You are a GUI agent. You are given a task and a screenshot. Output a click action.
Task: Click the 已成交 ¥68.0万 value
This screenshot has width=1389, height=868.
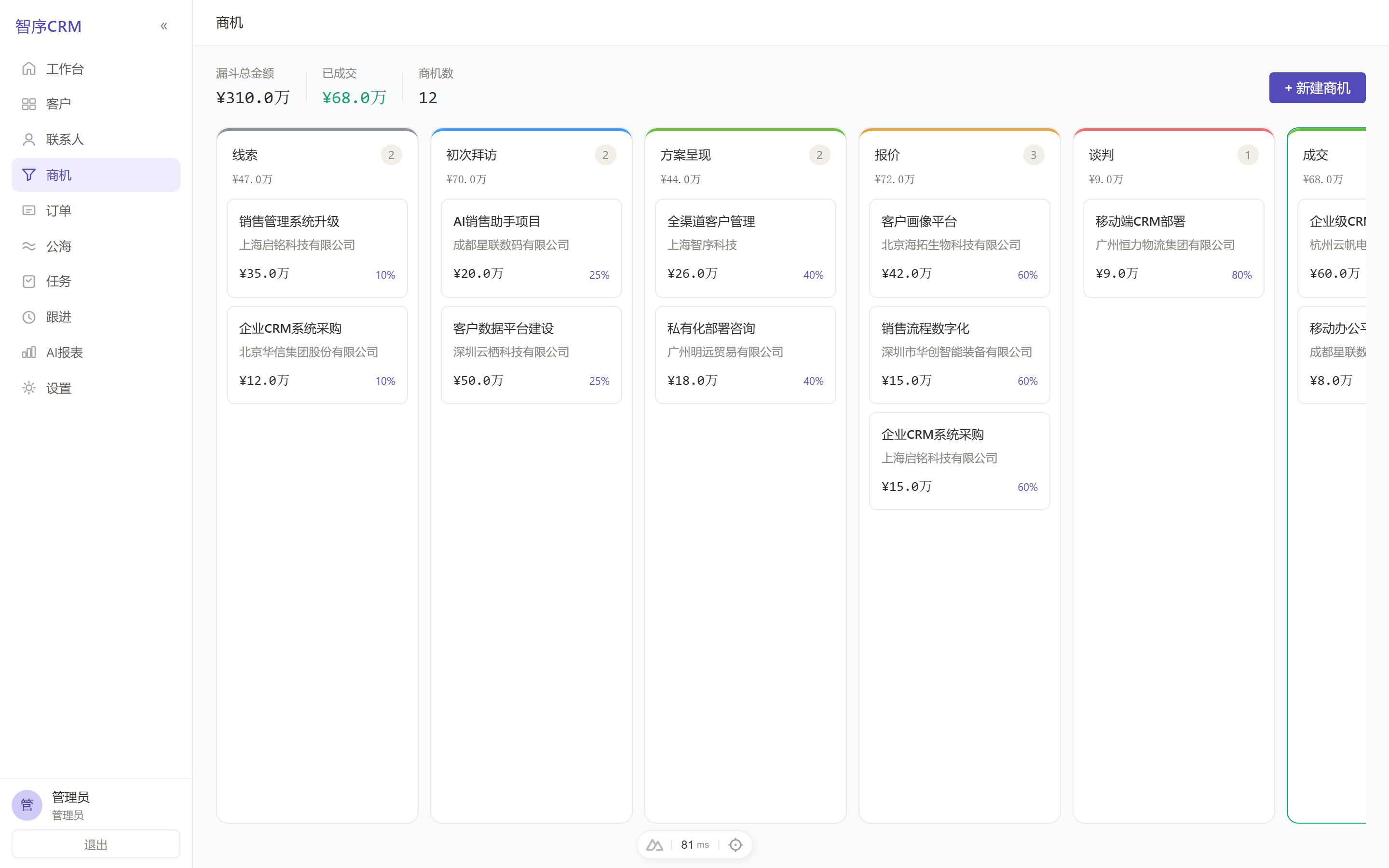coord(354,97)
